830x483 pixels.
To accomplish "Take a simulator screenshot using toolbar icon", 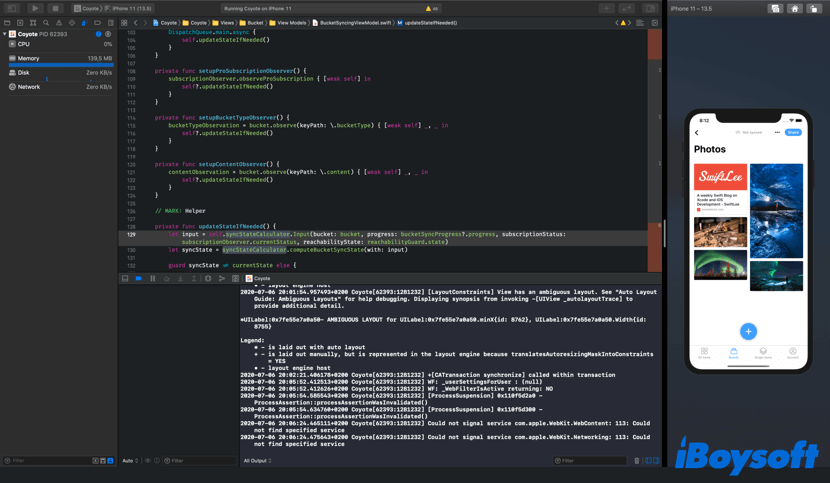I will click(x=775, y=8).
